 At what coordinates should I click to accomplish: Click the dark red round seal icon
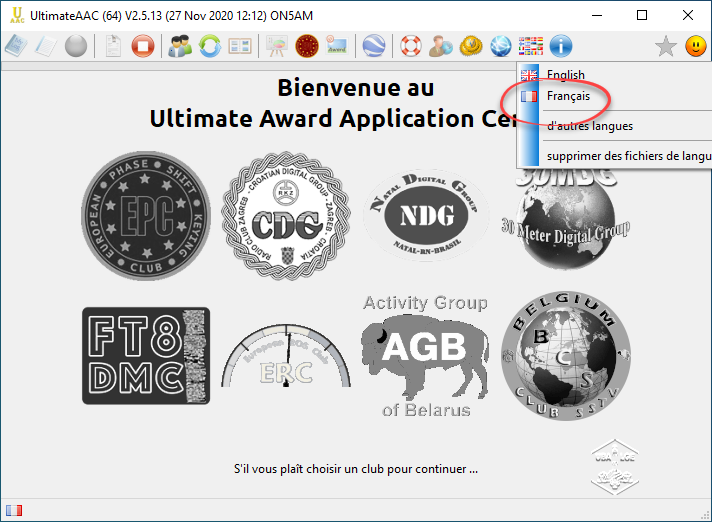click(x=307, y=46)
